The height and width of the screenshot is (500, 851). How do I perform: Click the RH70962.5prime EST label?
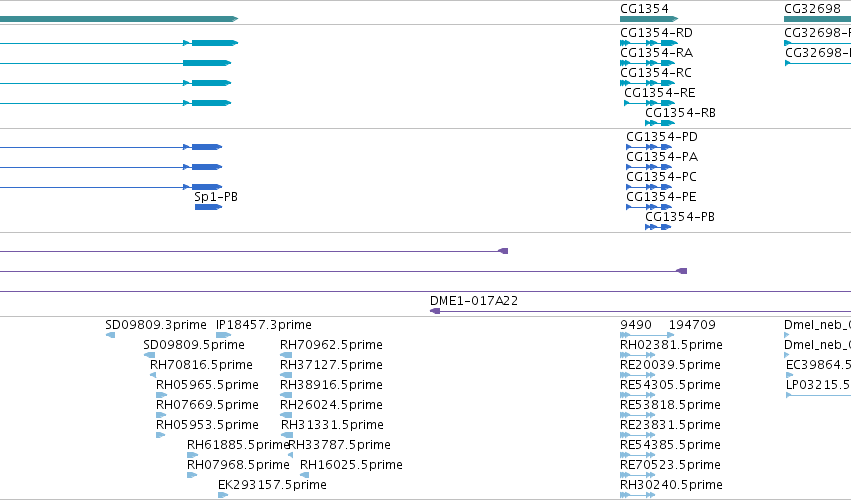tap(331, 345)
